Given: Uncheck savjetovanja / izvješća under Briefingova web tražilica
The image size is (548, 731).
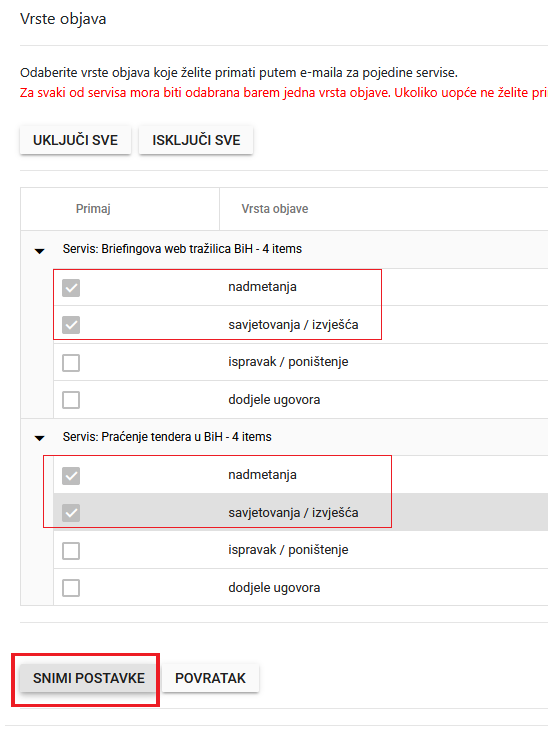Looking at the screenshot, I should coord(71,325).
